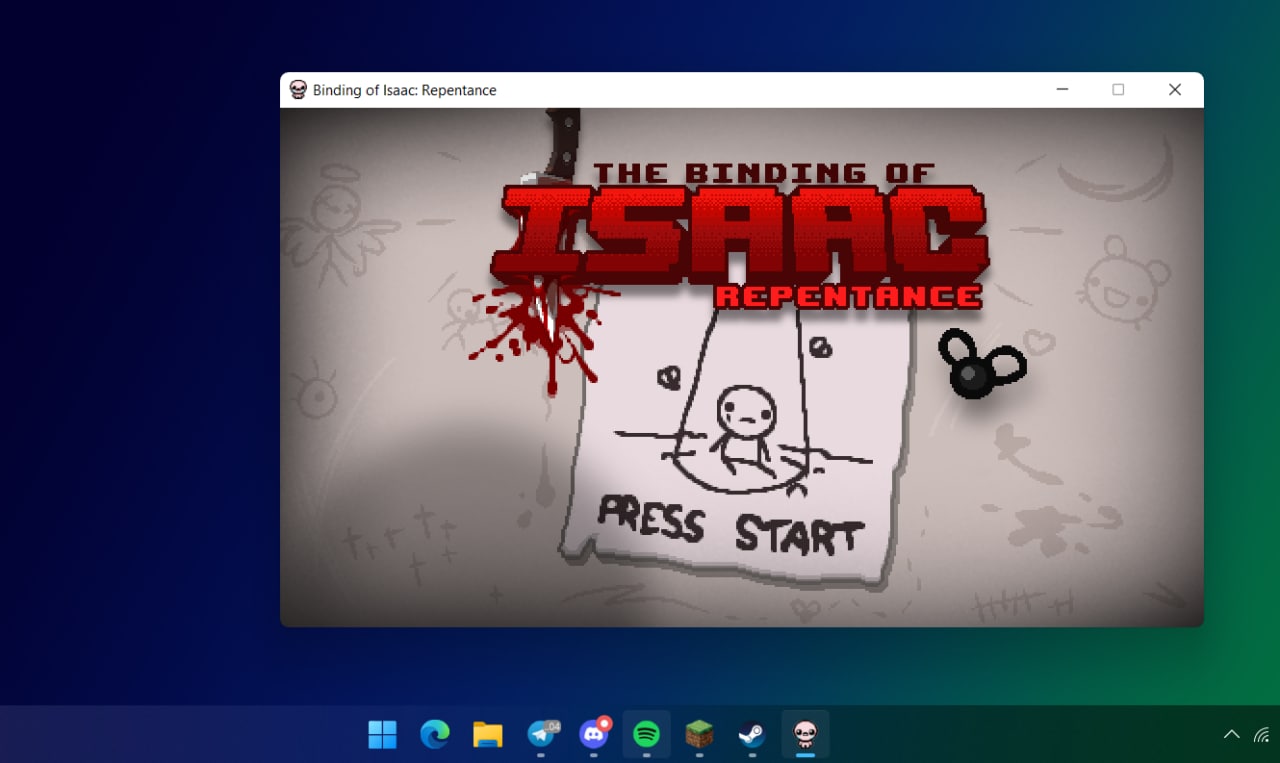Image resolution: width=1280 pixels, height=763 pixels.
Task: Open Telegram from the taskbar
Action: click(x=541, y=735)
